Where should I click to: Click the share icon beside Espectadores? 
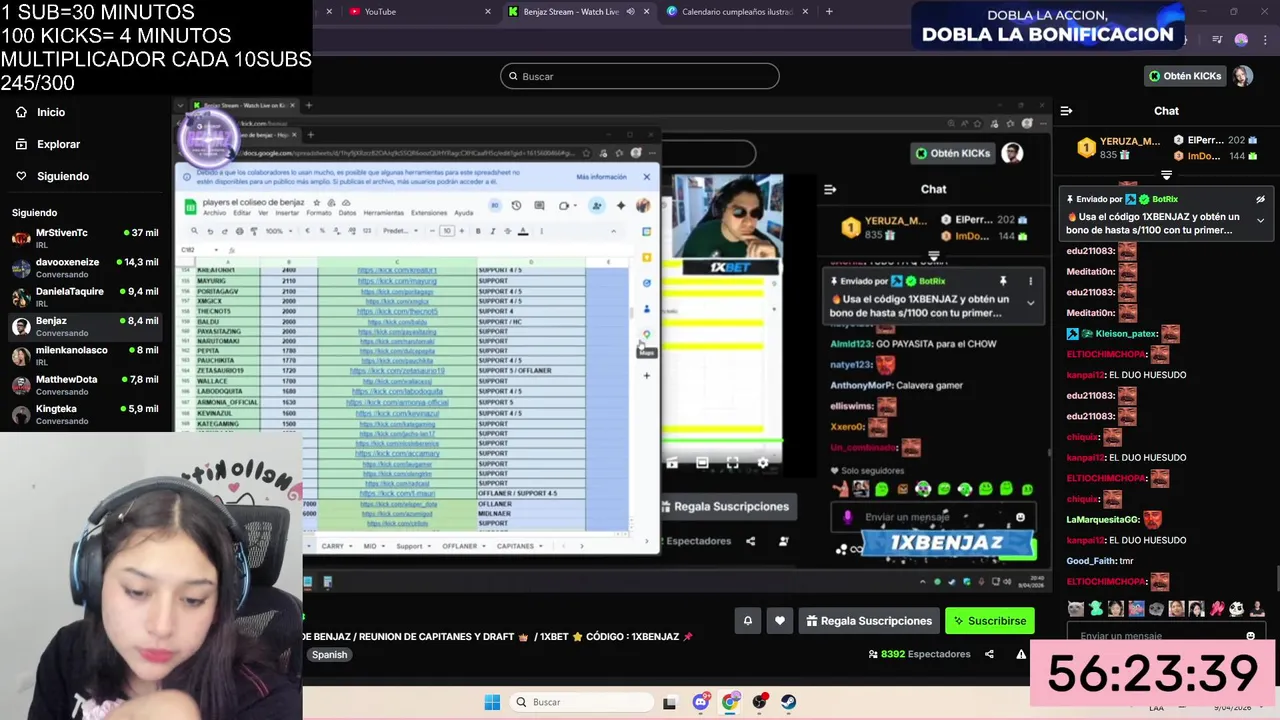(989, 654)
